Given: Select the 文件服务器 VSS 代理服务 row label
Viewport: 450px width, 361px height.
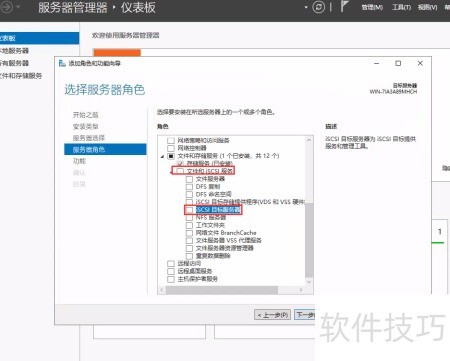Looking at the screenshot, I should click(229, 240).
